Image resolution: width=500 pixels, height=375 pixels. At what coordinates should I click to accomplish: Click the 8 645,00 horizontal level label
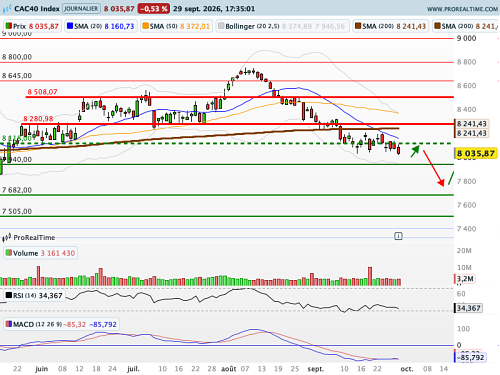17,76
